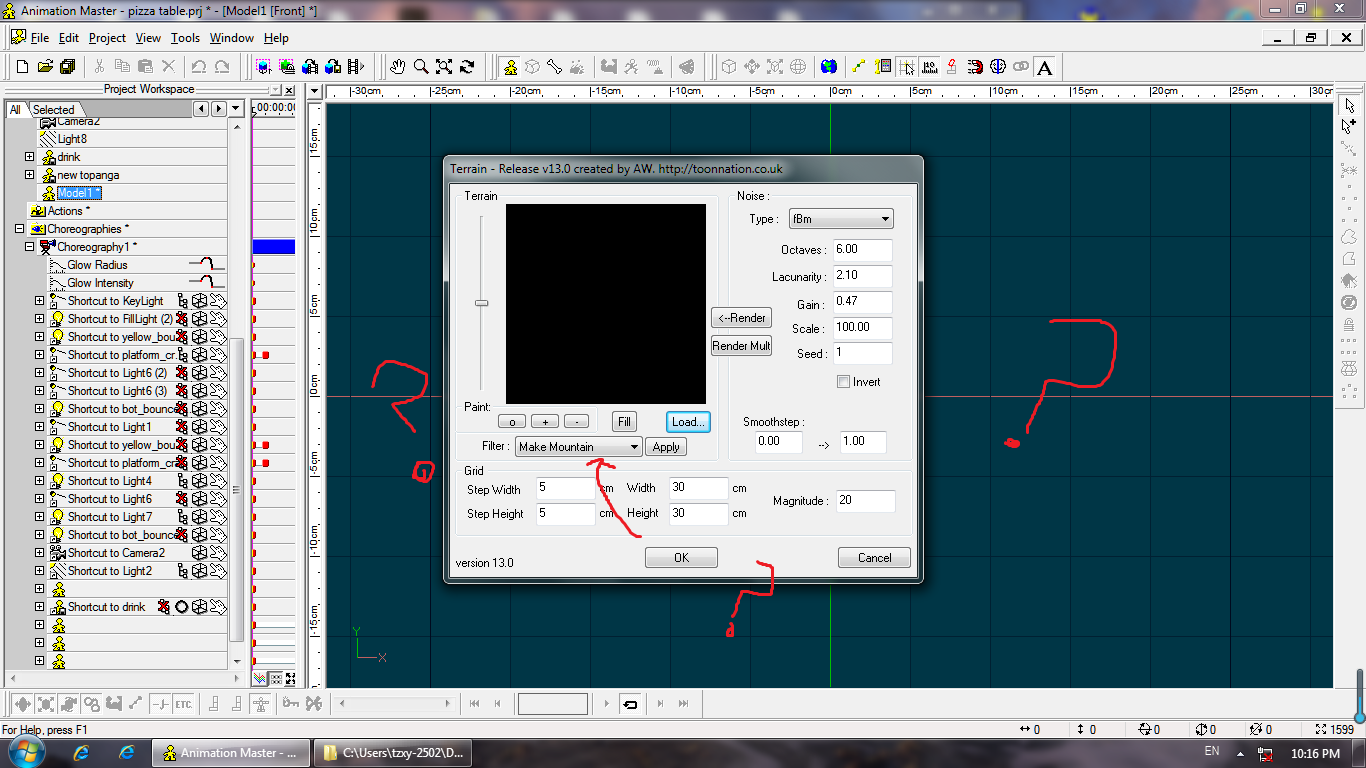Viewport: 1366px width, 768px height.
Task: Click the Apply filter button
Action: click(x=666, y=447)
